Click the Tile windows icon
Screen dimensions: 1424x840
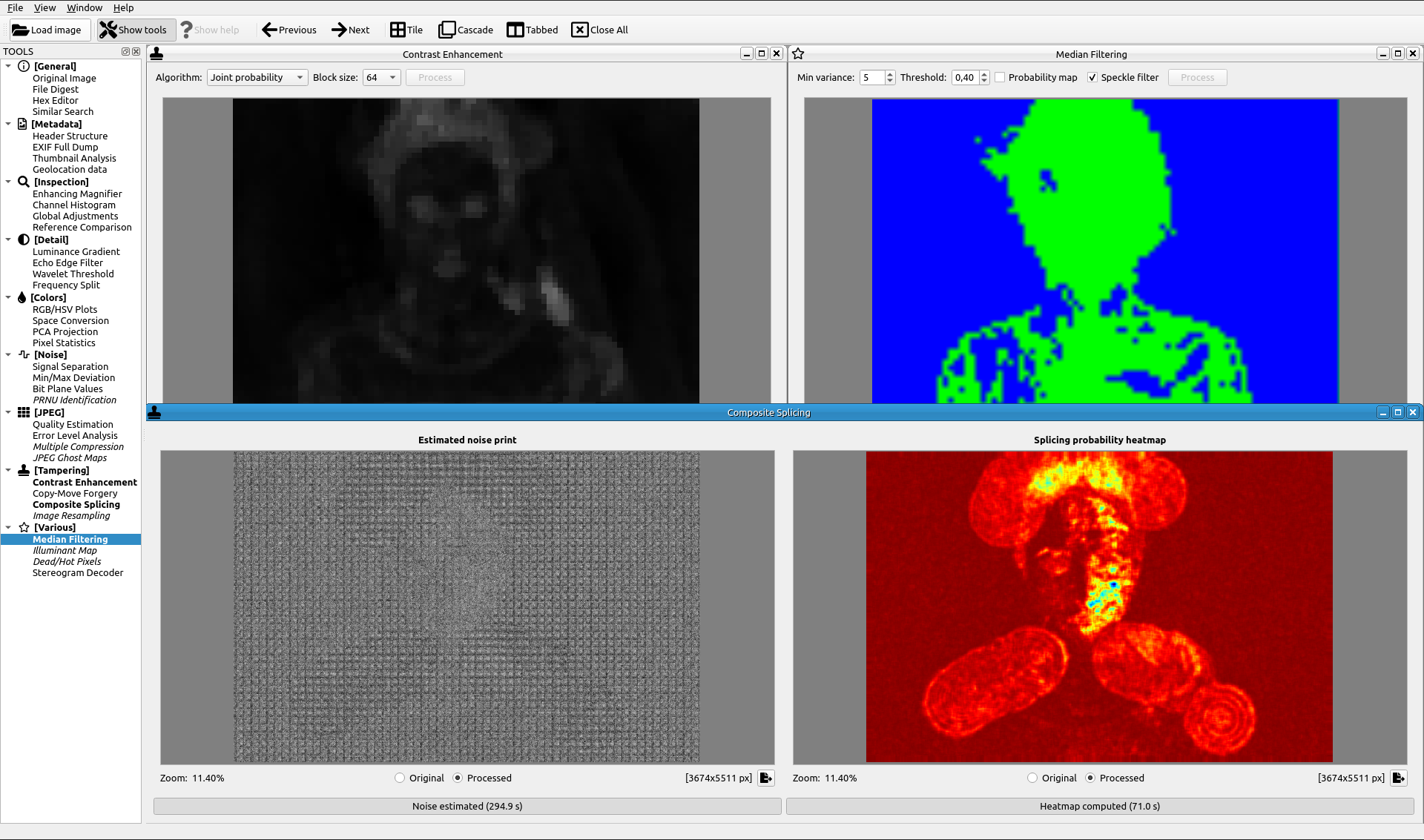point(398,30)
